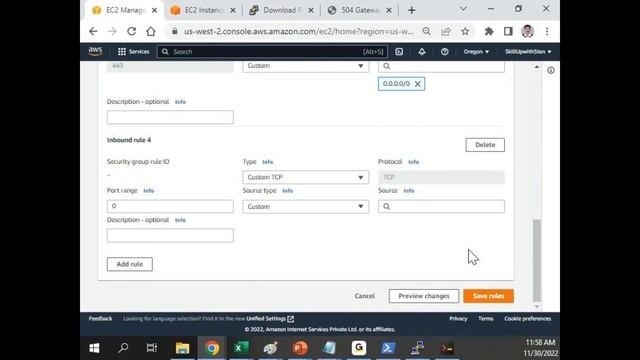This screenshot has width=640, height=360.
Task: Open Info link next to Port range
Action: (149, 191)
